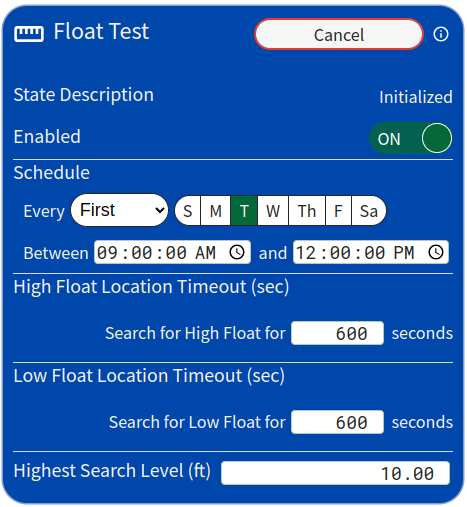Toggle Saturday (Sa) in the schedule
The height and width of the screenshot is (507, 467).
pos(369,211)
